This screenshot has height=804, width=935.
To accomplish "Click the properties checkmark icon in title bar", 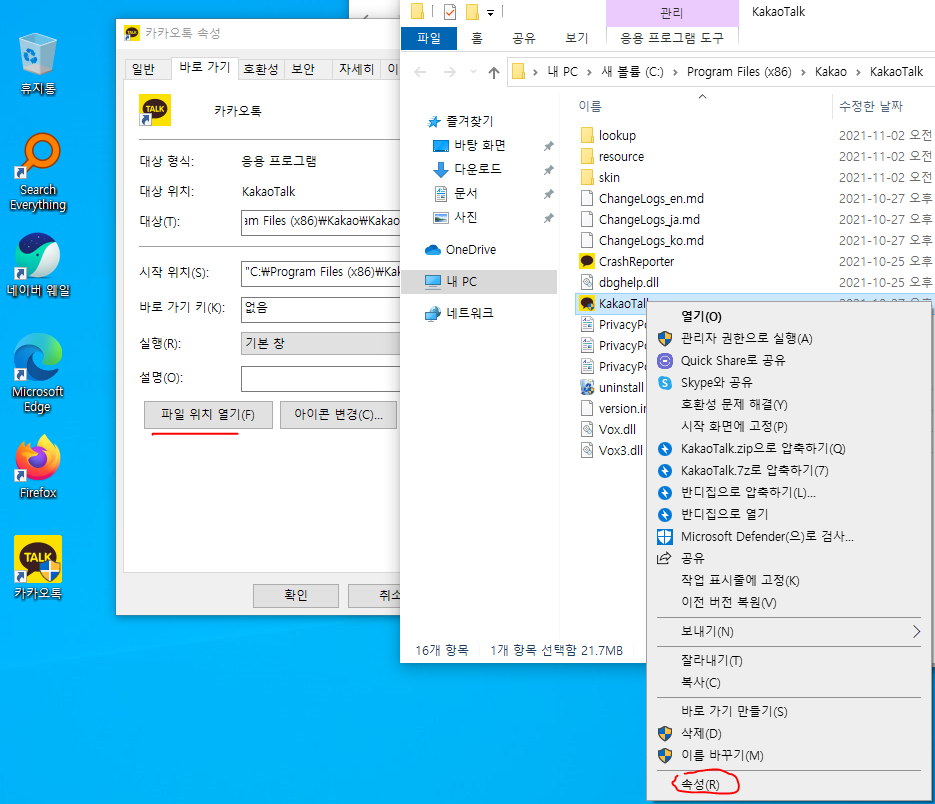I will point(450,11).
